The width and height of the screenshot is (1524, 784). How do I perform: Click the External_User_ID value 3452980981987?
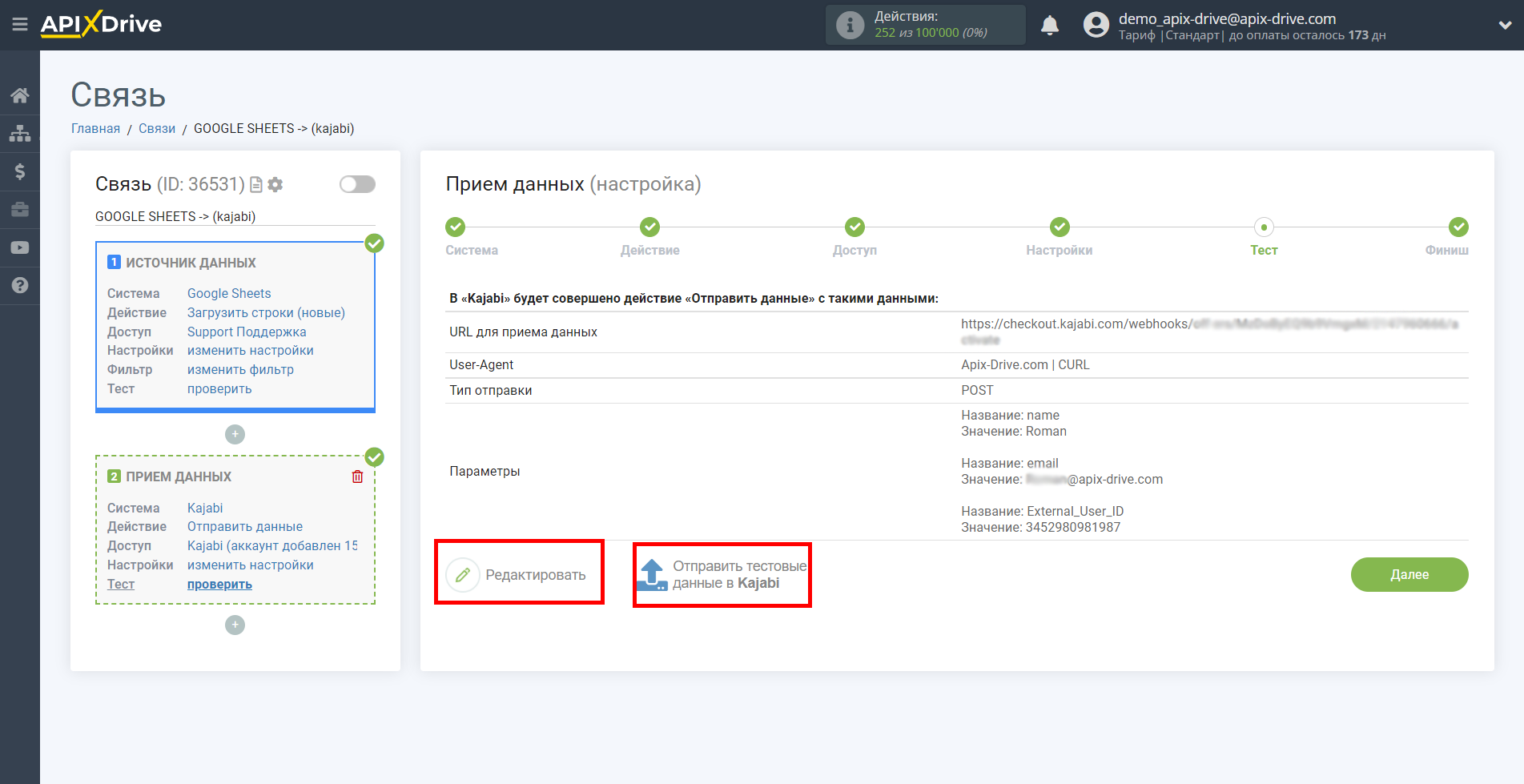[x=1073, y=528]
